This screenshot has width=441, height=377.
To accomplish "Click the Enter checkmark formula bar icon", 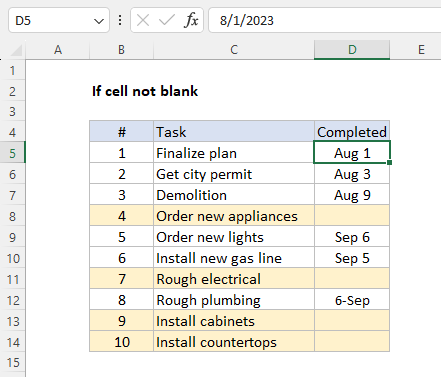I will click(167, 21).
